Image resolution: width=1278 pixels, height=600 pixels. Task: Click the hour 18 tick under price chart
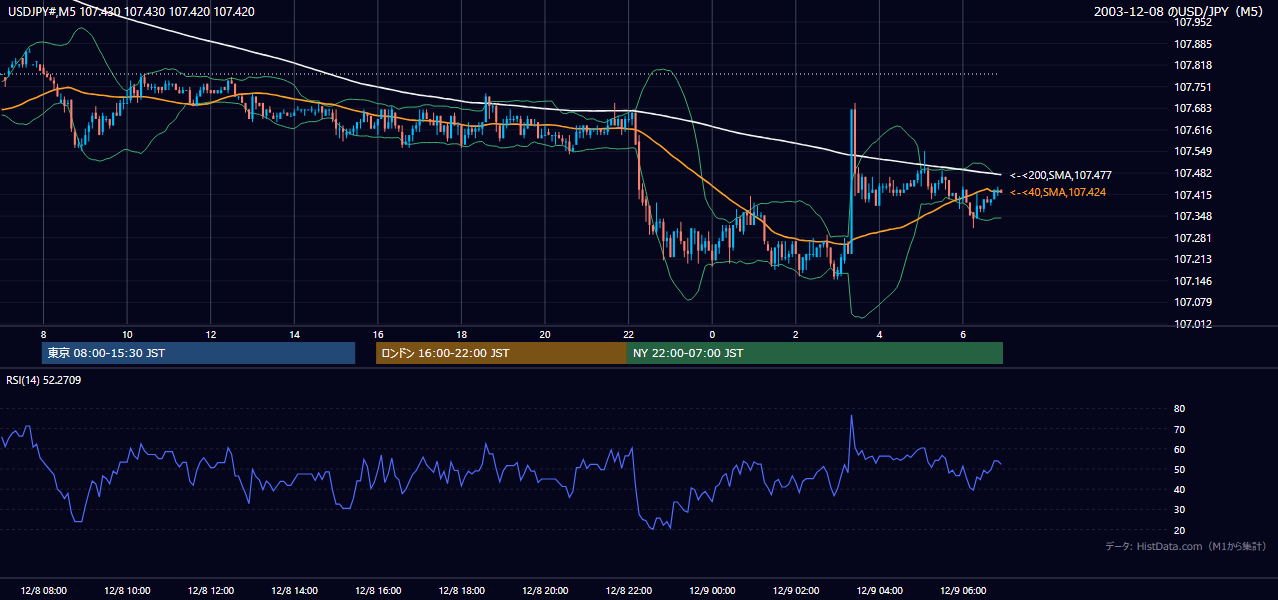(x=461, y=334)
